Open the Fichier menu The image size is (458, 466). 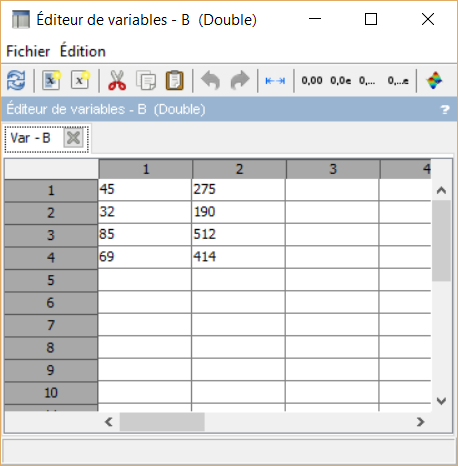(28, 51)
